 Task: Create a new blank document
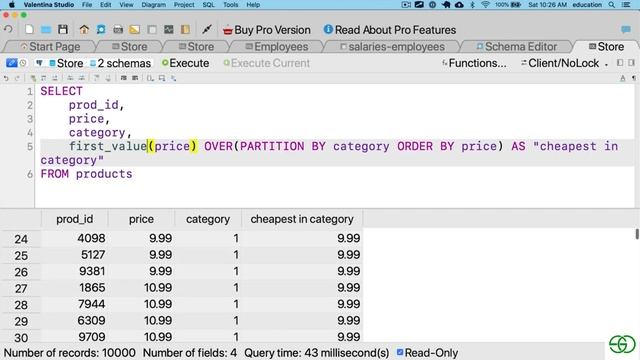pyautogui.click(x=29, y=29)
